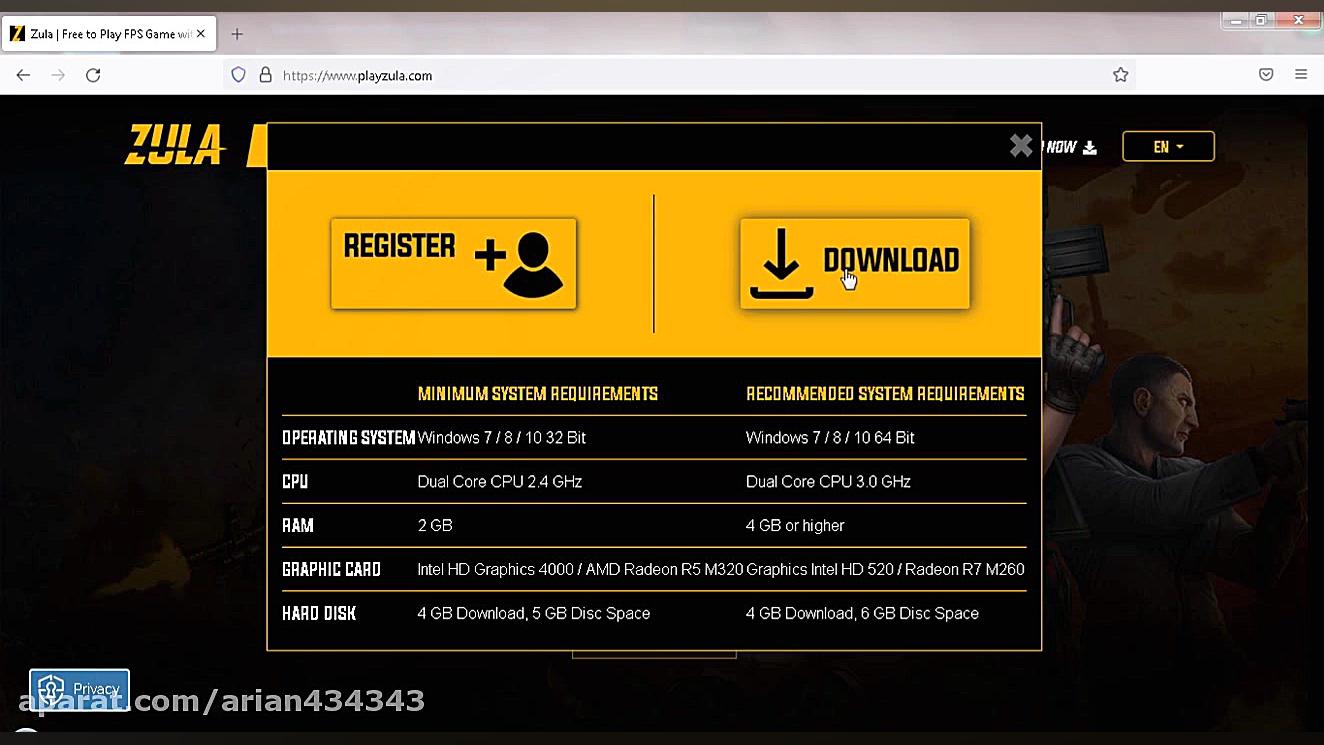This screenshot has width=1324, height=745.
Task: Click the download arrow icon in the header
Action: point(1090,148)
